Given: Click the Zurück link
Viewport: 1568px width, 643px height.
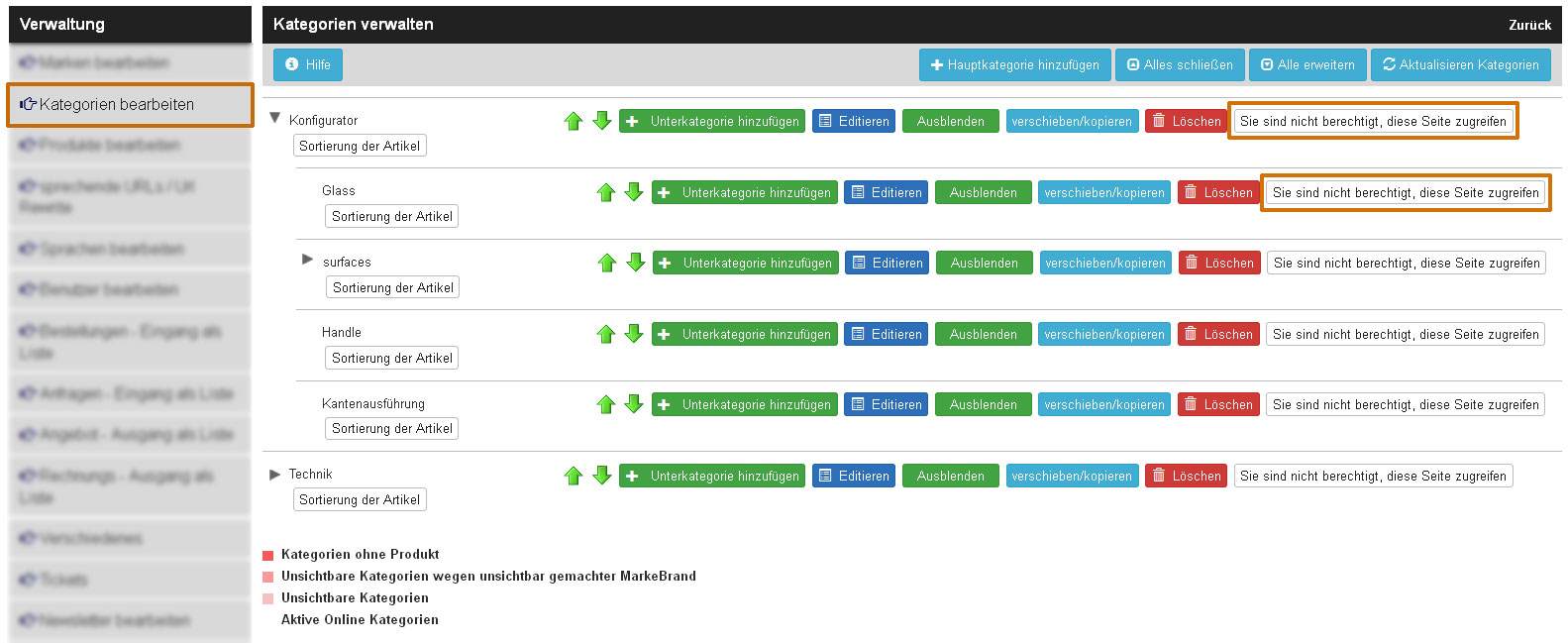Looking at the screenshot, I should [1529, 25].
